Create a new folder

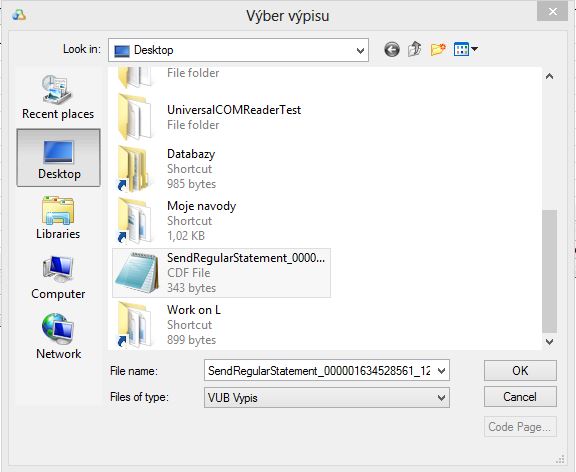[x=438, y=49]
